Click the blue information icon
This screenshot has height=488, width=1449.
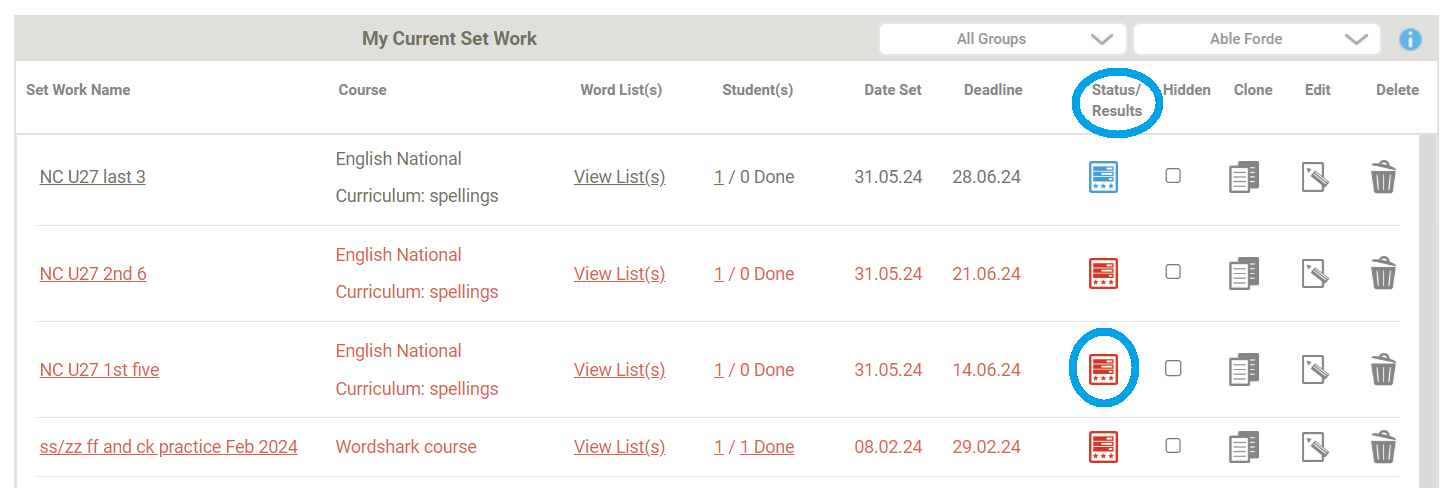click(1410, 39)
